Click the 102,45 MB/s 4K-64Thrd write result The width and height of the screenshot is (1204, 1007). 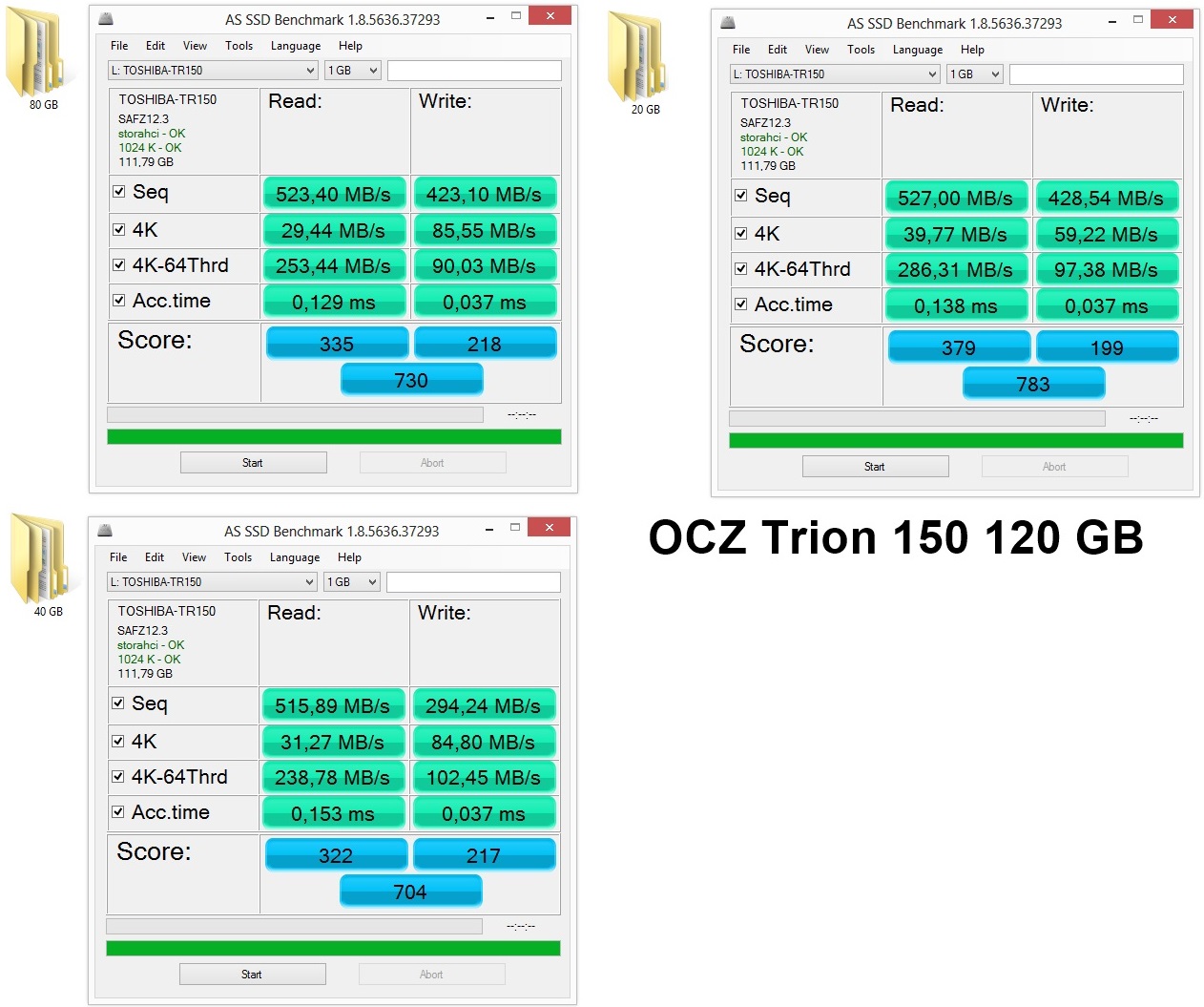pos(484,778)
